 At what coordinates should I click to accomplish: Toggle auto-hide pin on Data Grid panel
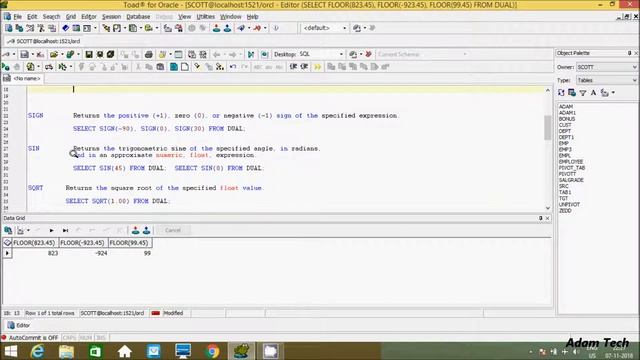click(x=540, y=218)
